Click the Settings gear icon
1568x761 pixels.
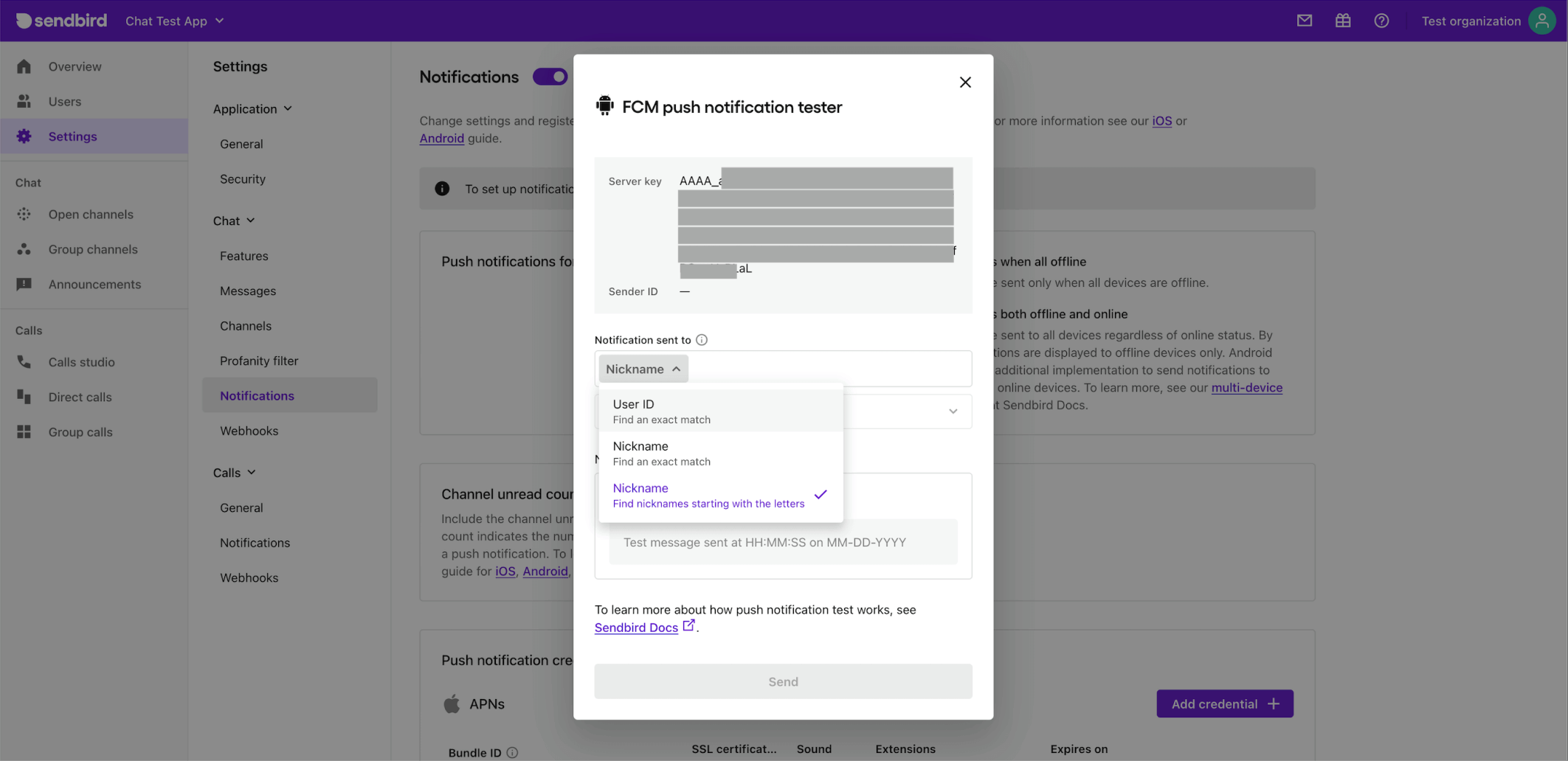pos(24,136)
